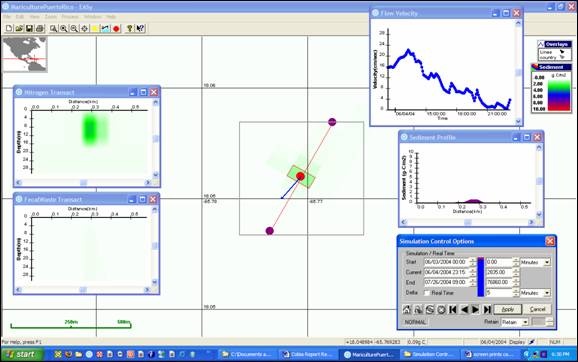Click the Overlays panel header
Image resolution: width=578 pixels, height=362 pixels.
(554, 44)
